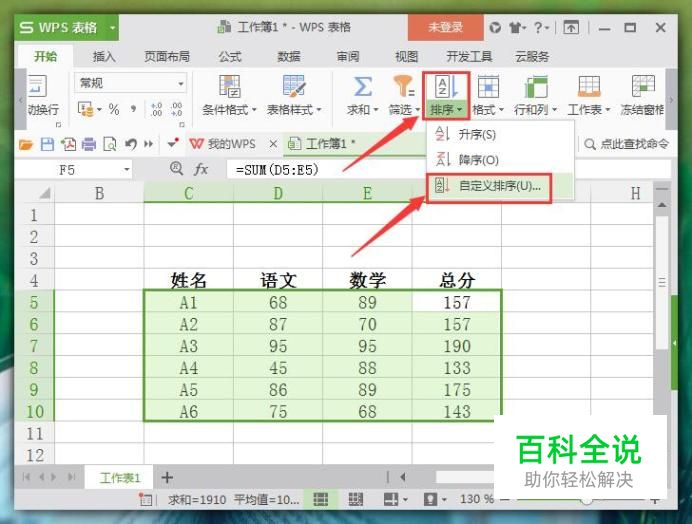Click the Conditional Format (条件格式) icon
The image size is (692, 524).
coord(229,87)
